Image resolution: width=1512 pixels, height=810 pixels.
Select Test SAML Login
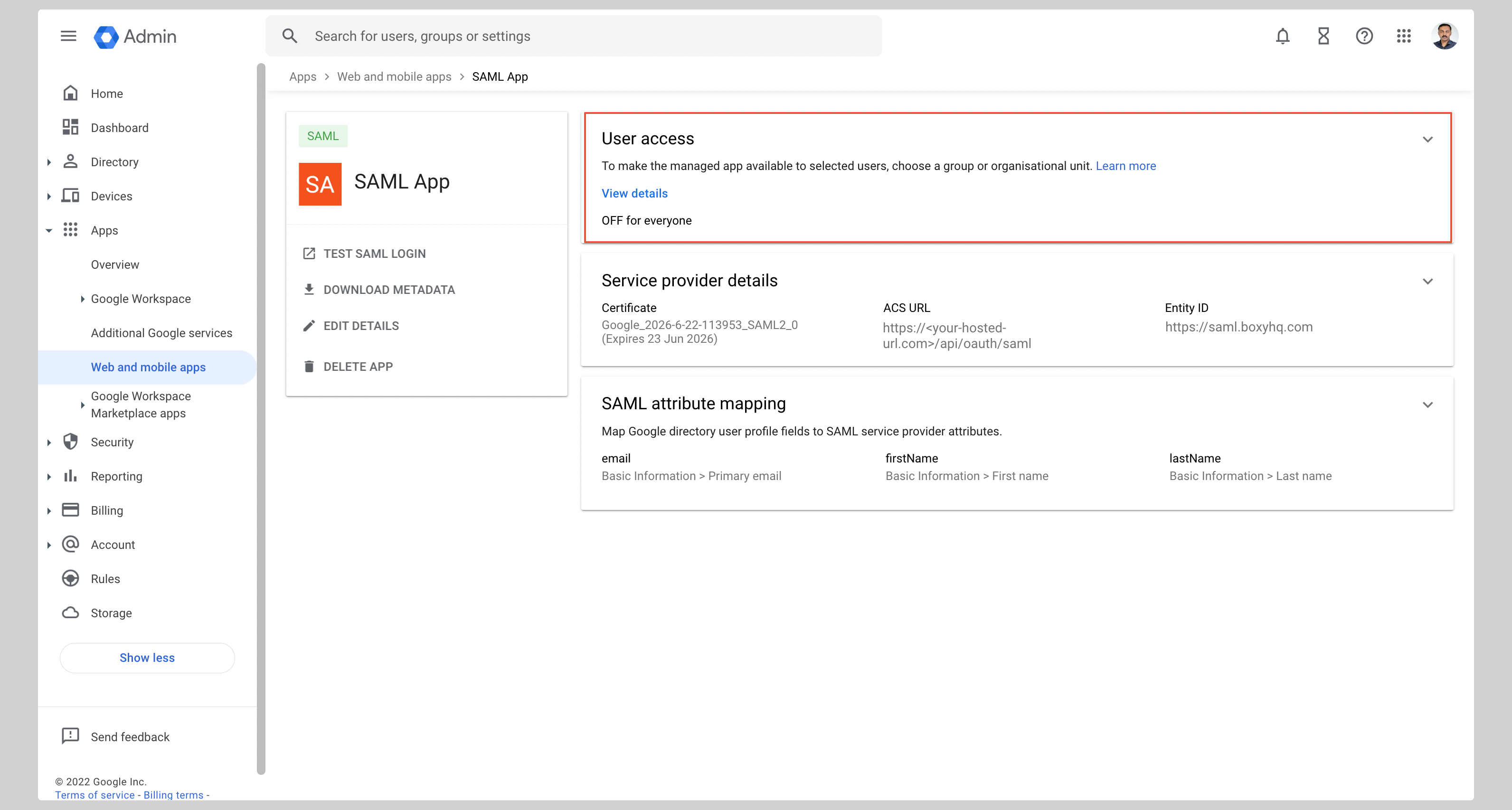375,253
